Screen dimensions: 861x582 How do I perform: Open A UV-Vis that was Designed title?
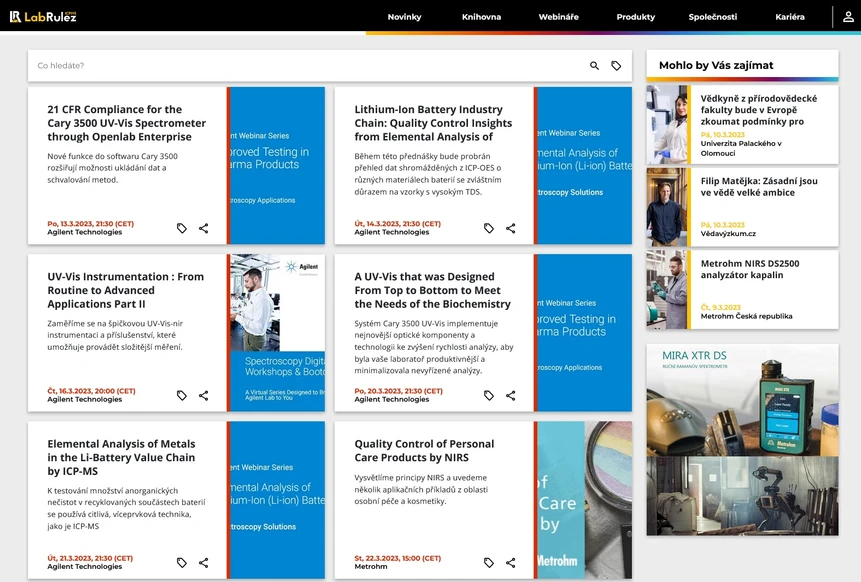(x=432, y=290)
